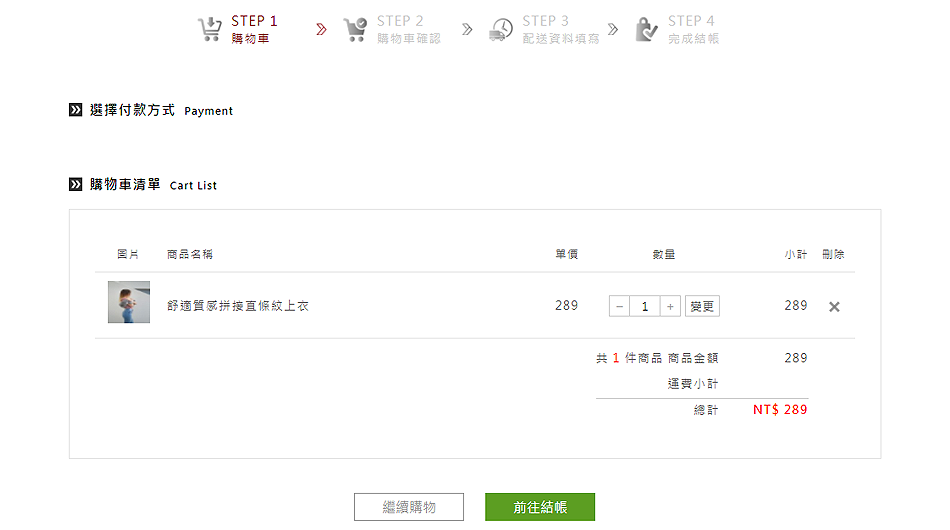Increase quantity with the plus button

[670, 306]
